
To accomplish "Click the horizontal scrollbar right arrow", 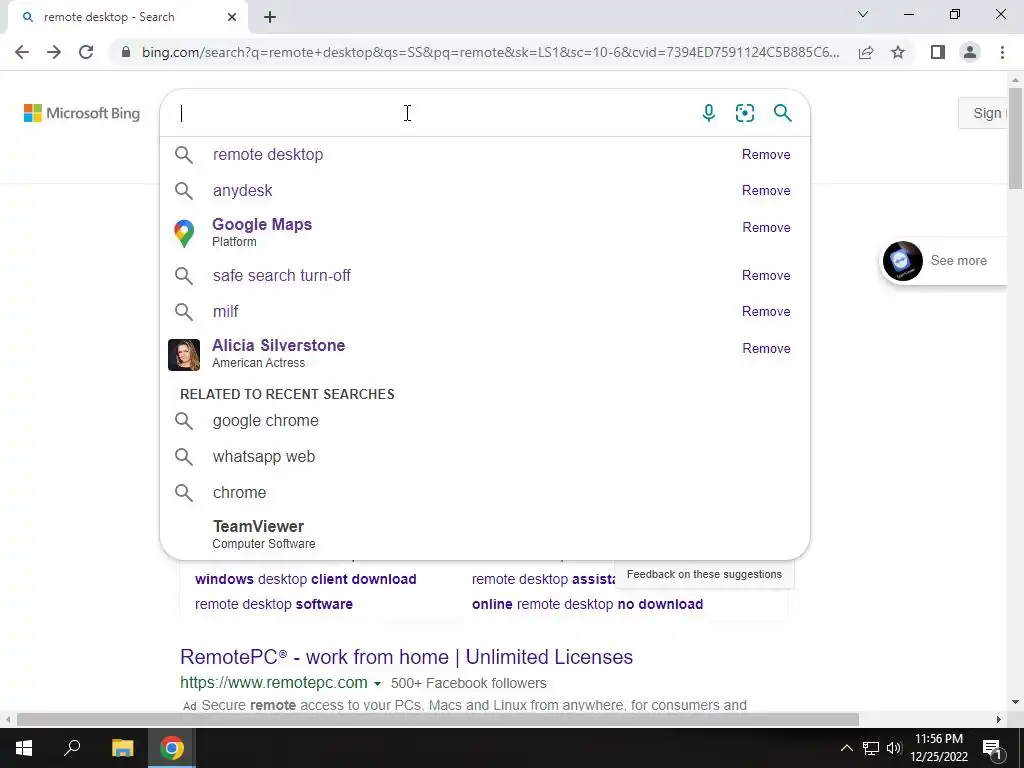I will (999, 720).
